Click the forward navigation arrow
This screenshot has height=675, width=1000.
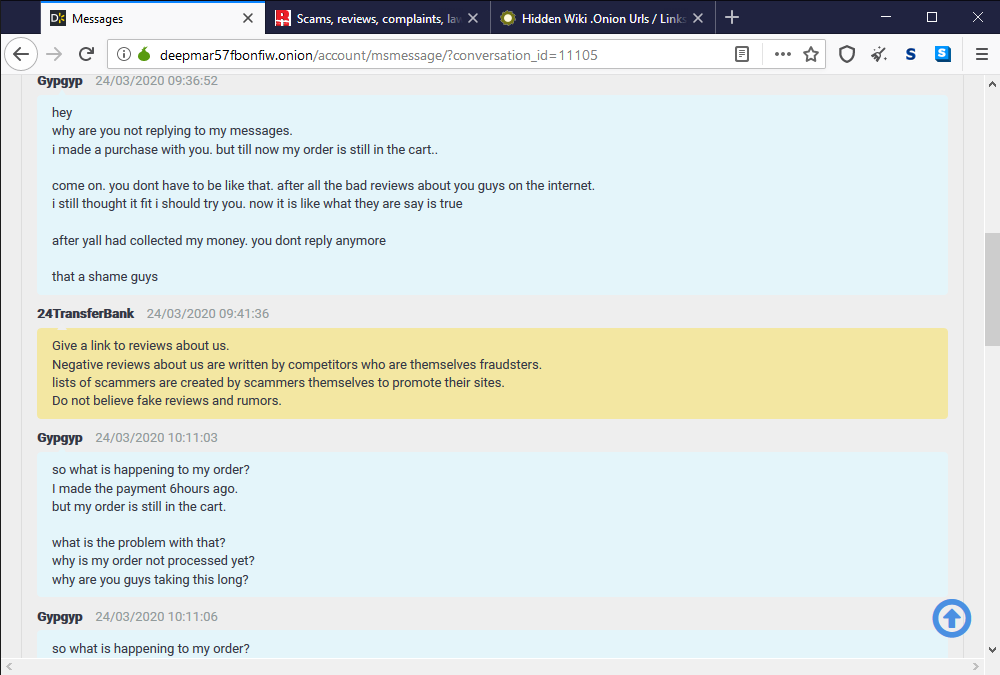54,54
